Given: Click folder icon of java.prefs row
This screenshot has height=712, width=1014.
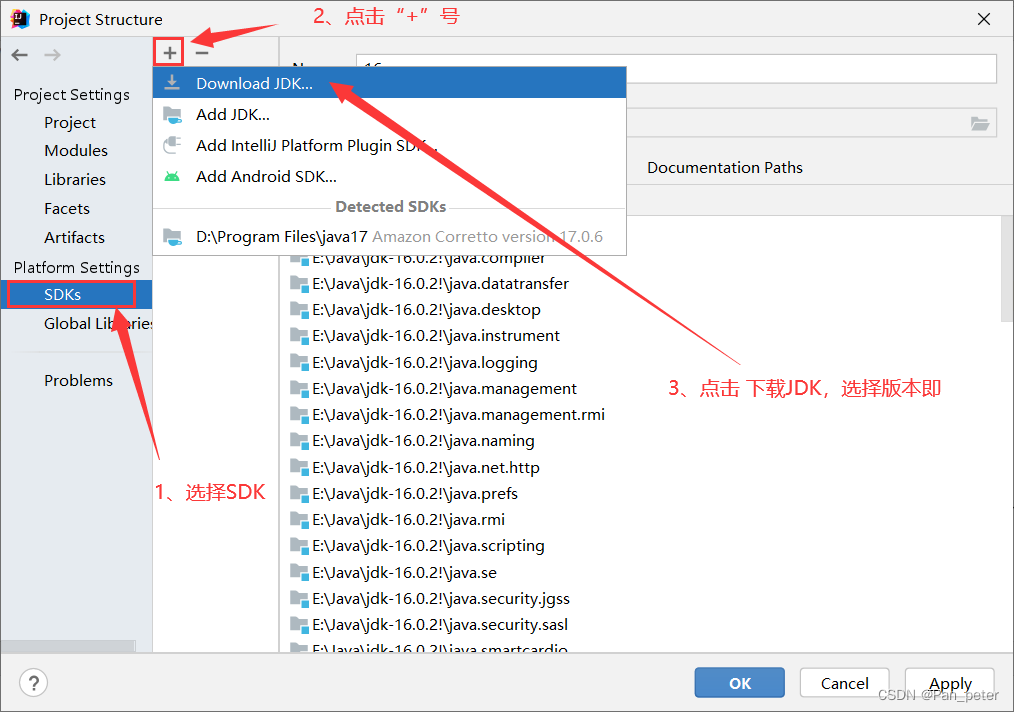Looking at the screenshot, I should pyautogui.click(x=299, y=493).
